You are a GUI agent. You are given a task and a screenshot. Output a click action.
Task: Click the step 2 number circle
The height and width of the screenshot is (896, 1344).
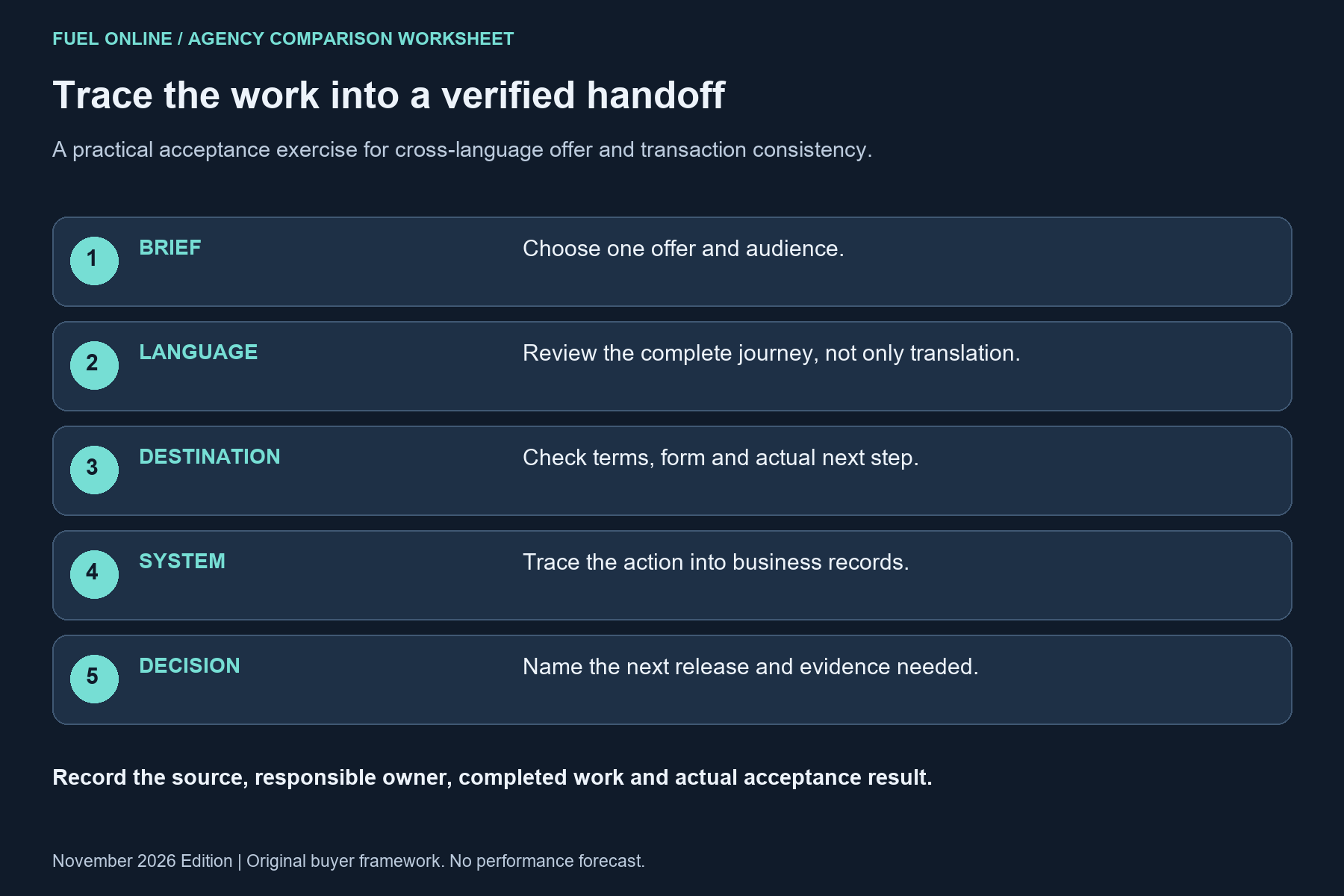[x=94, y=365]
